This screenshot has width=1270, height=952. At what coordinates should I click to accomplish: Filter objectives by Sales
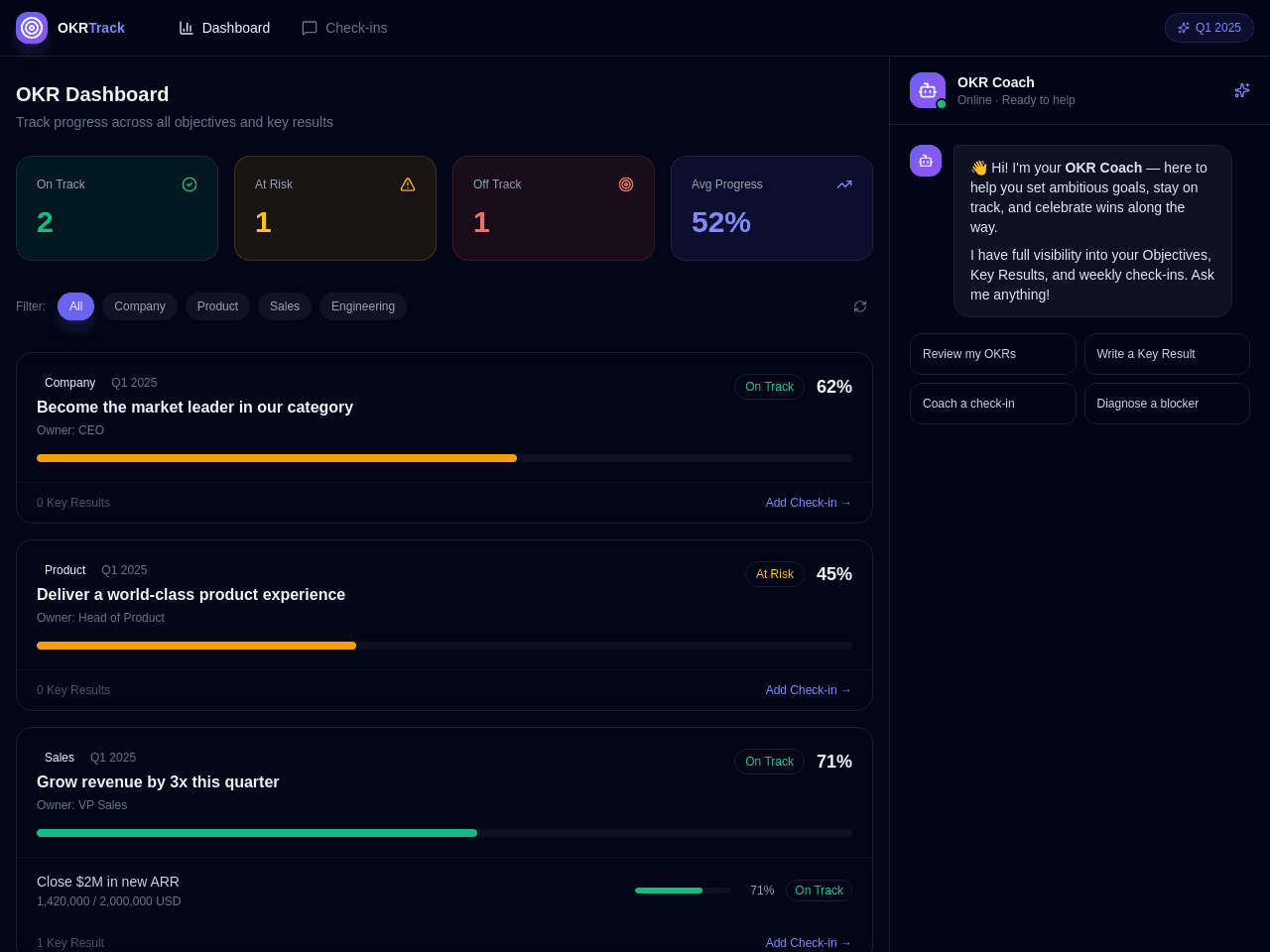(285, 306)
